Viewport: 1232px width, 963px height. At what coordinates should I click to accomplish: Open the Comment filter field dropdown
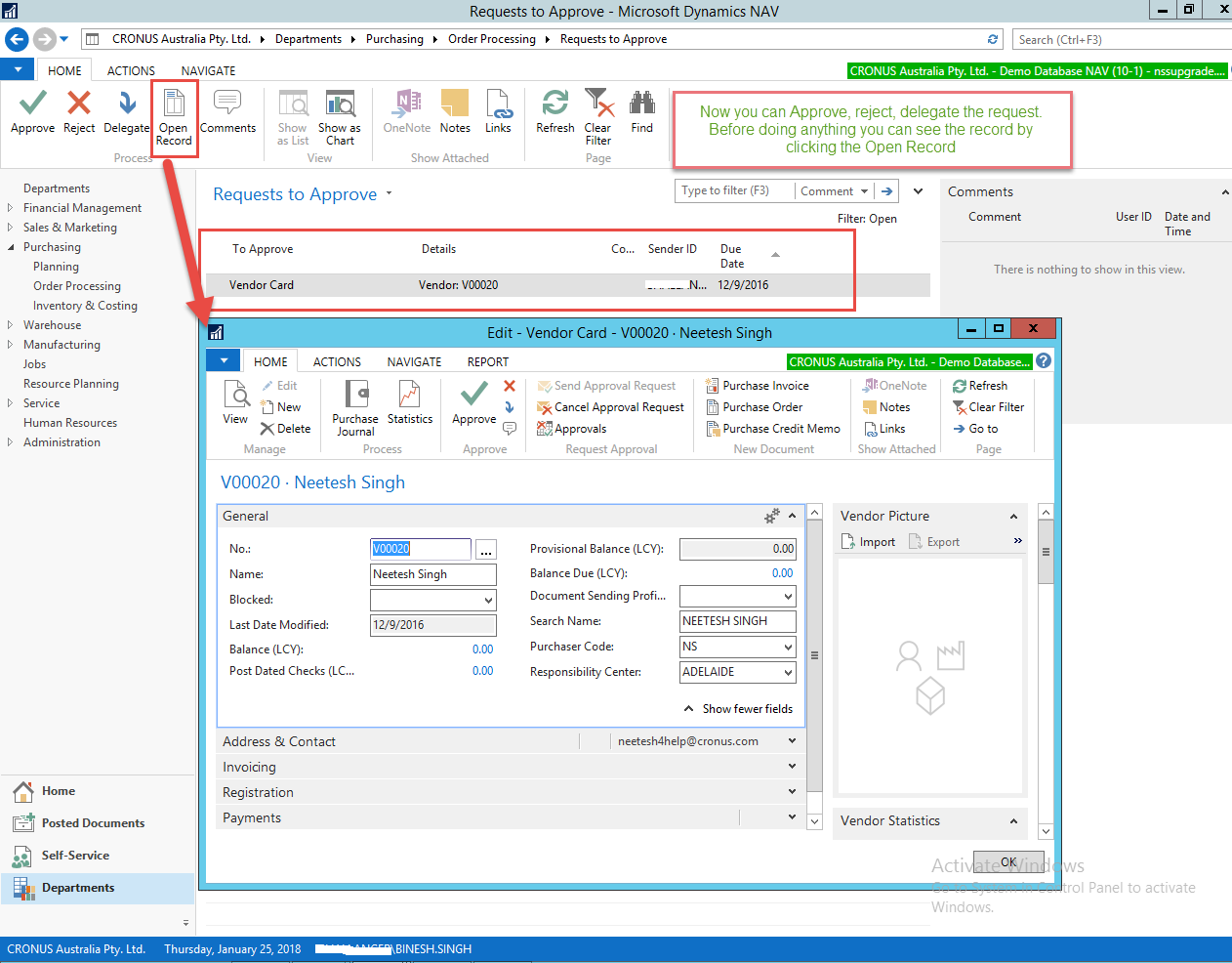point(866,190)
